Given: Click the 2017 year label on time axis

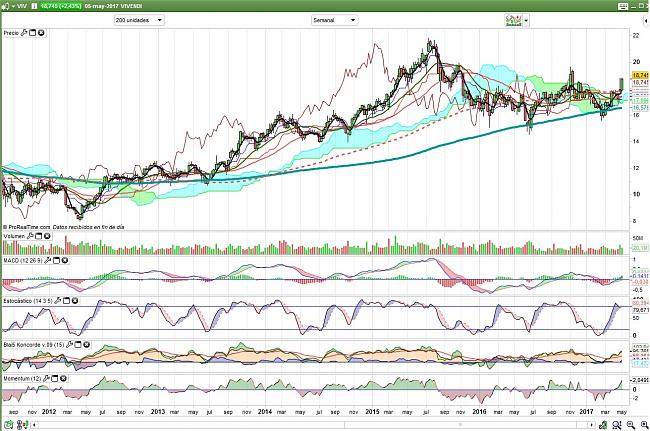Looking at the screenshot, I should point(586,412).
